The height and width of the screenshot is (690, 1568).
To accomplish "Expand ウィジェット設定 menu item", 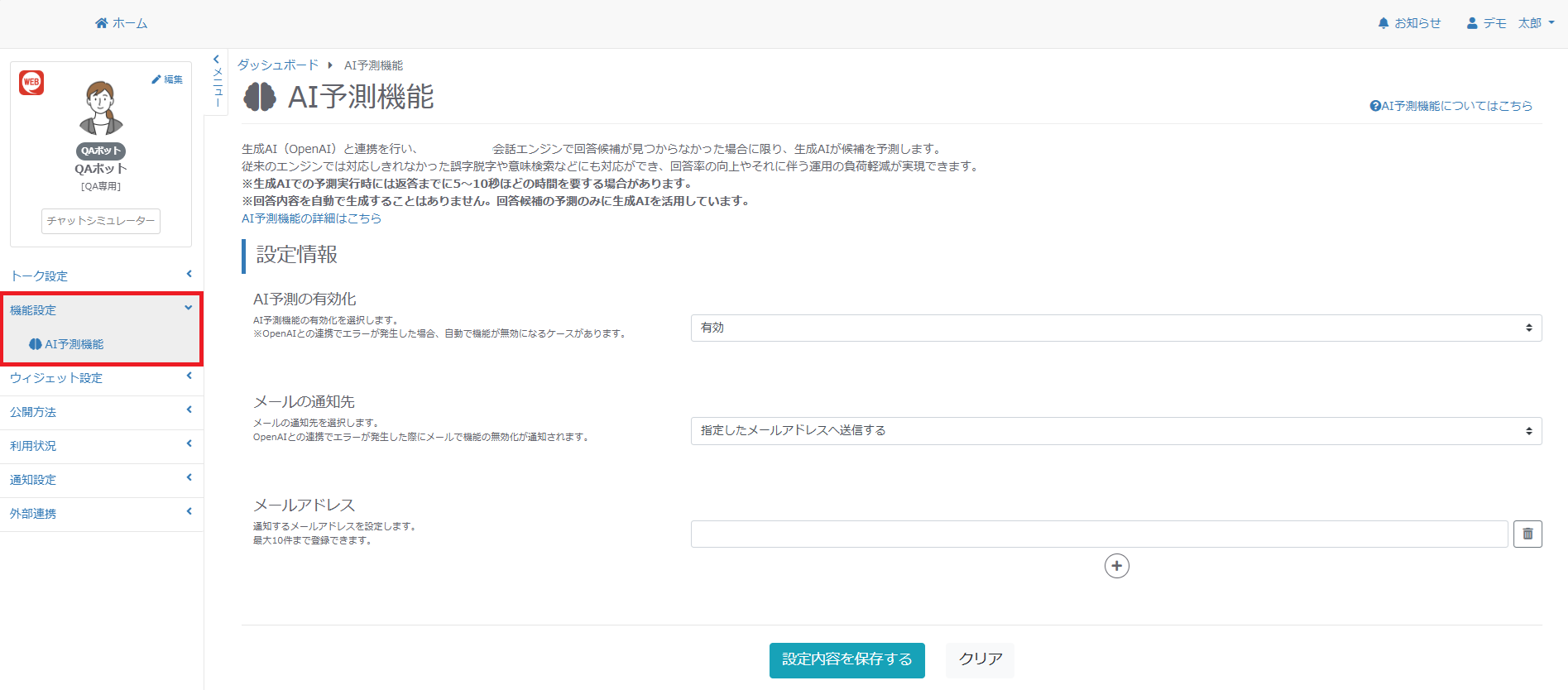I will pyautogui.click(x=101, y=378).
